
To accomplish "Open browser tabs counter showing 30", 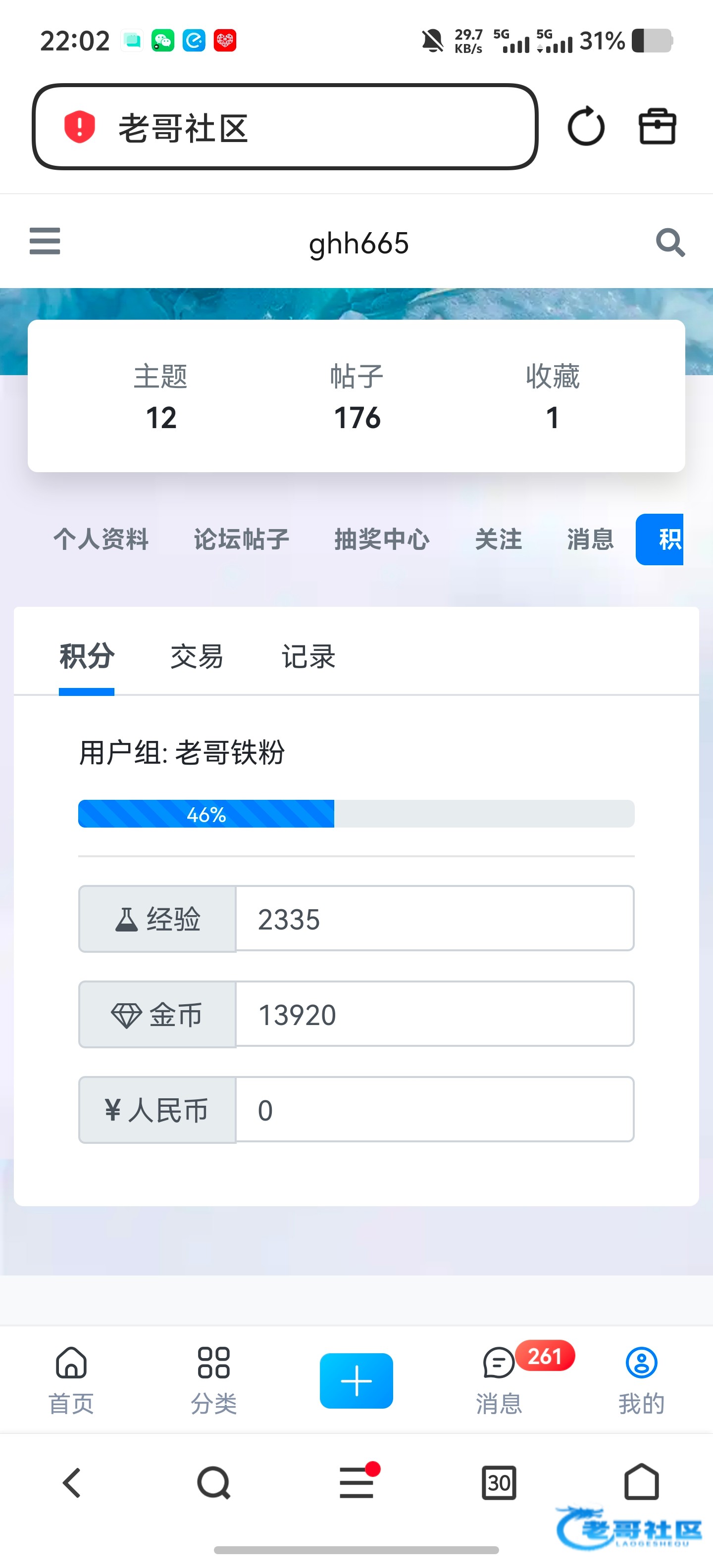I will coord(499,1483).
